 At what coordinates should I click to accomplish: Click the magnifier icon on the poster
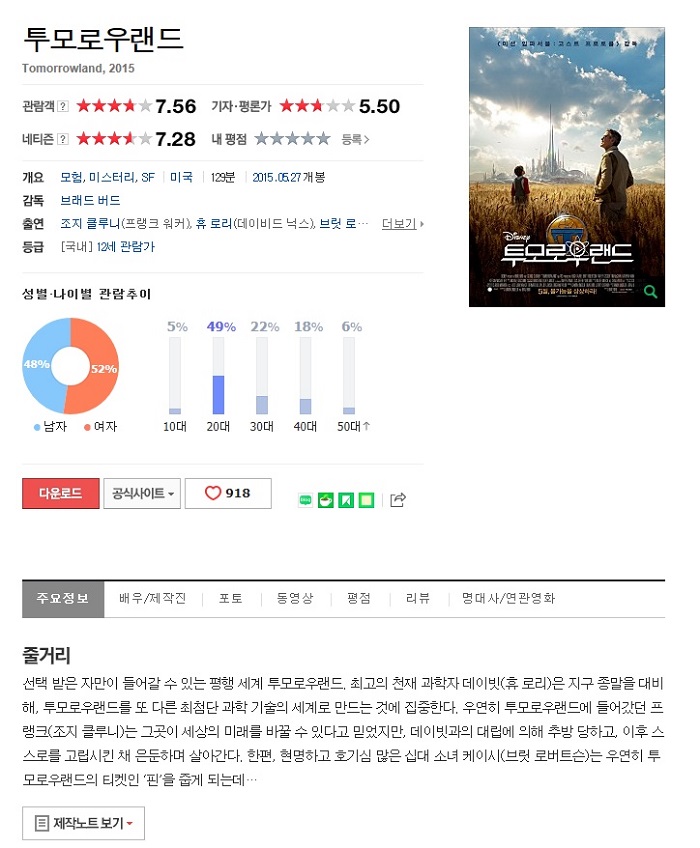point(651,292)
